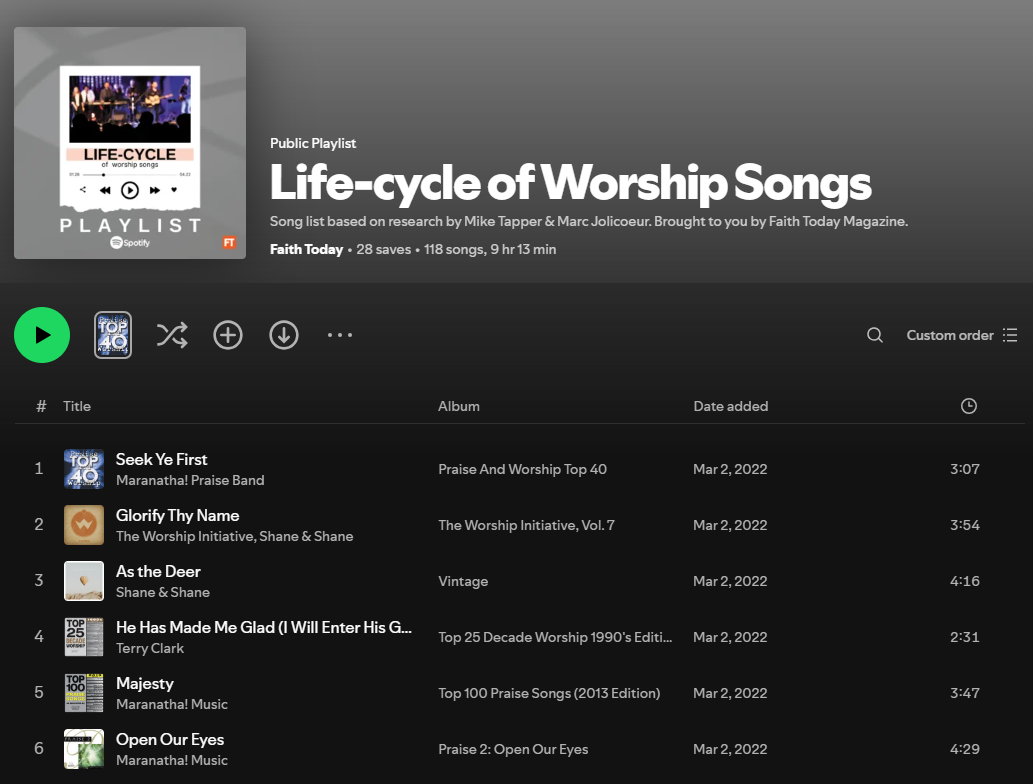Open album Praise 2: Open Our Eyes
The width and height of the screenshot is (1033, 784).
513,749
